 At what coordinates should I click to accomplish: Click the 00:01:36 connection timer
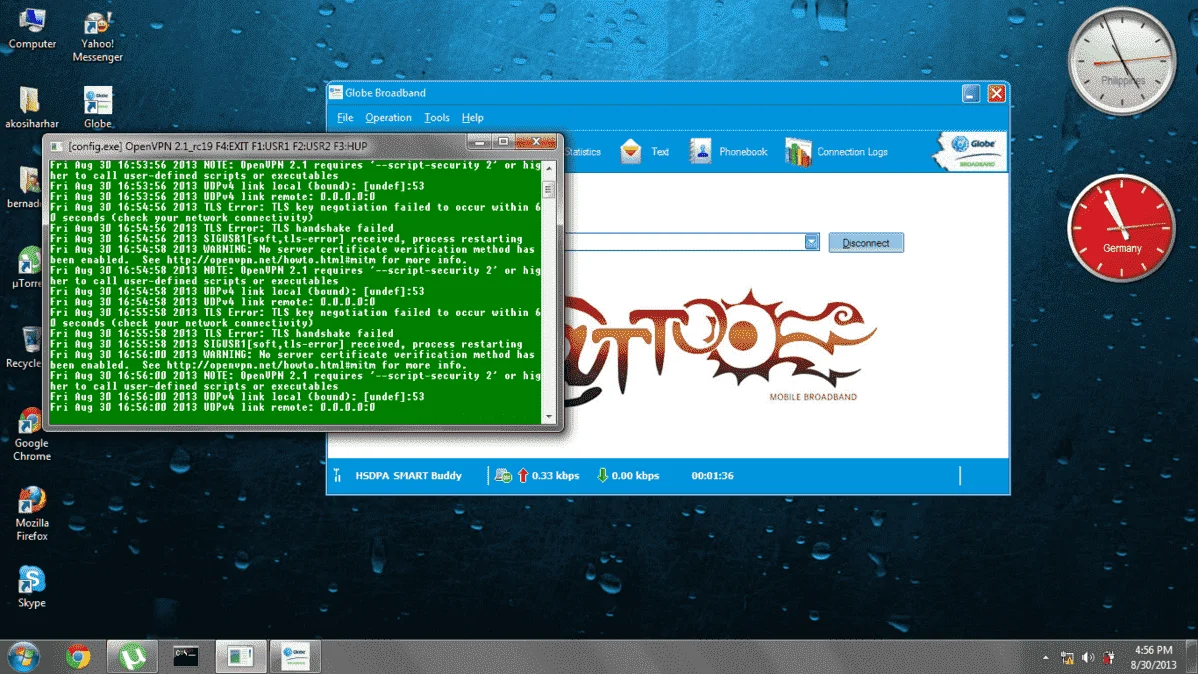coord(712,475)
